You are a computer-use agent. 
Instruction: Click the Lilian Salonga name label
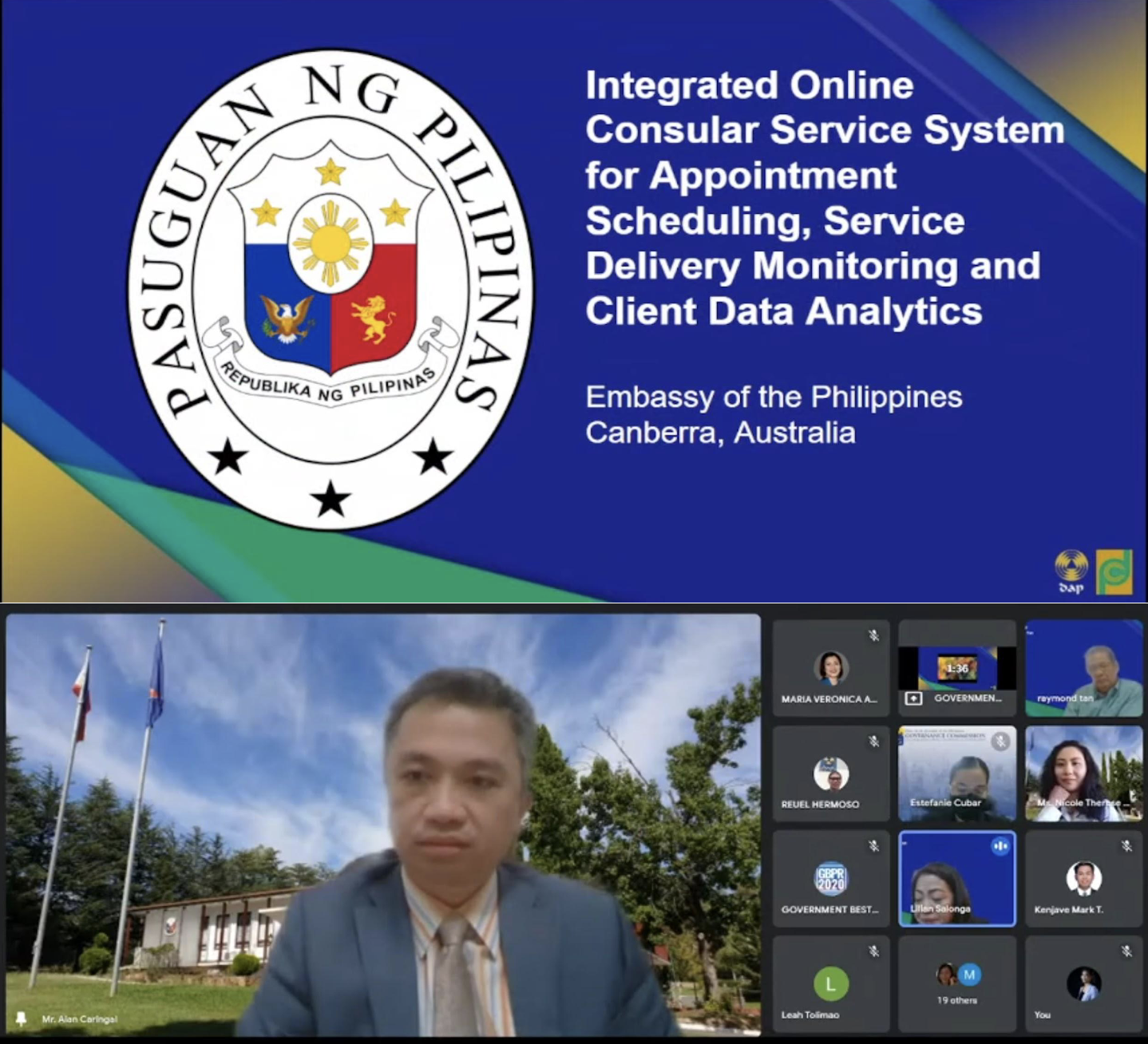940,909
